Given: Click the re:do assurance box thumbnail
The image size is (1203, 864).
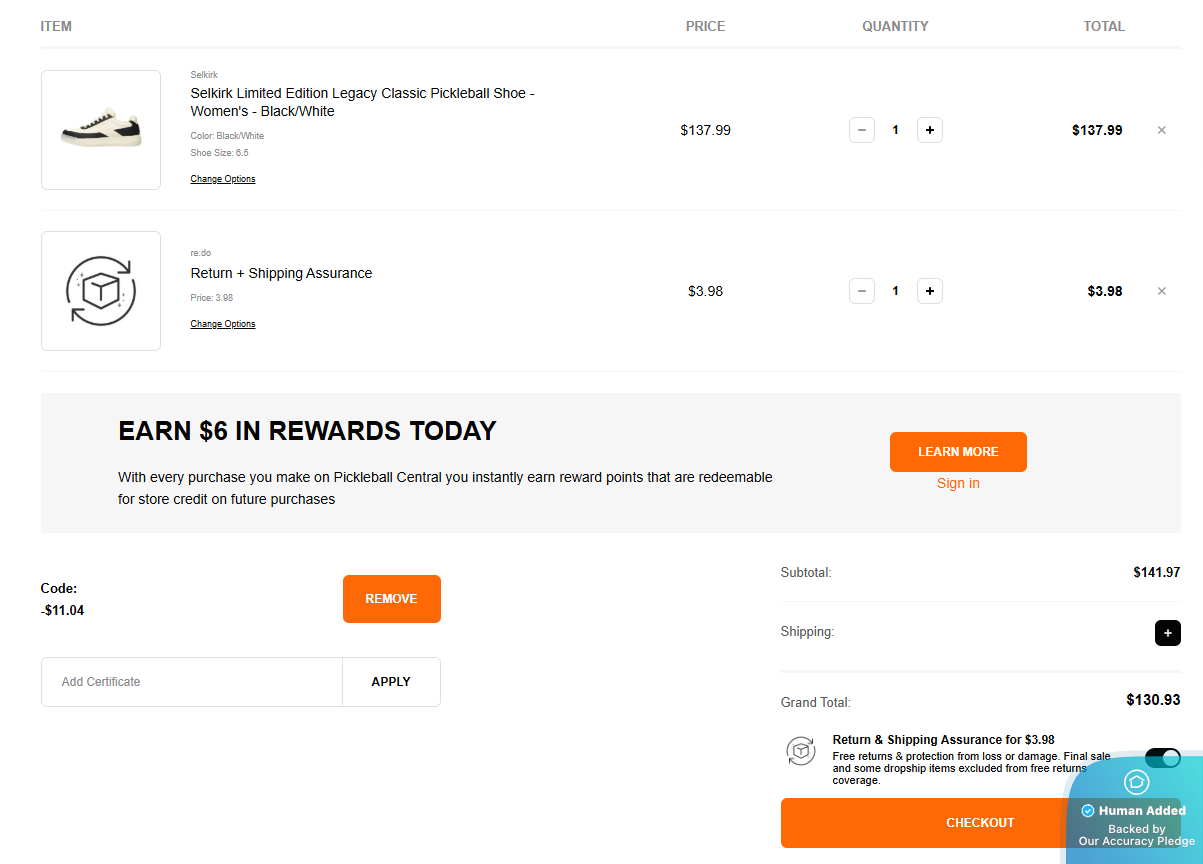Looking at the screenshot, I should 101,291.
